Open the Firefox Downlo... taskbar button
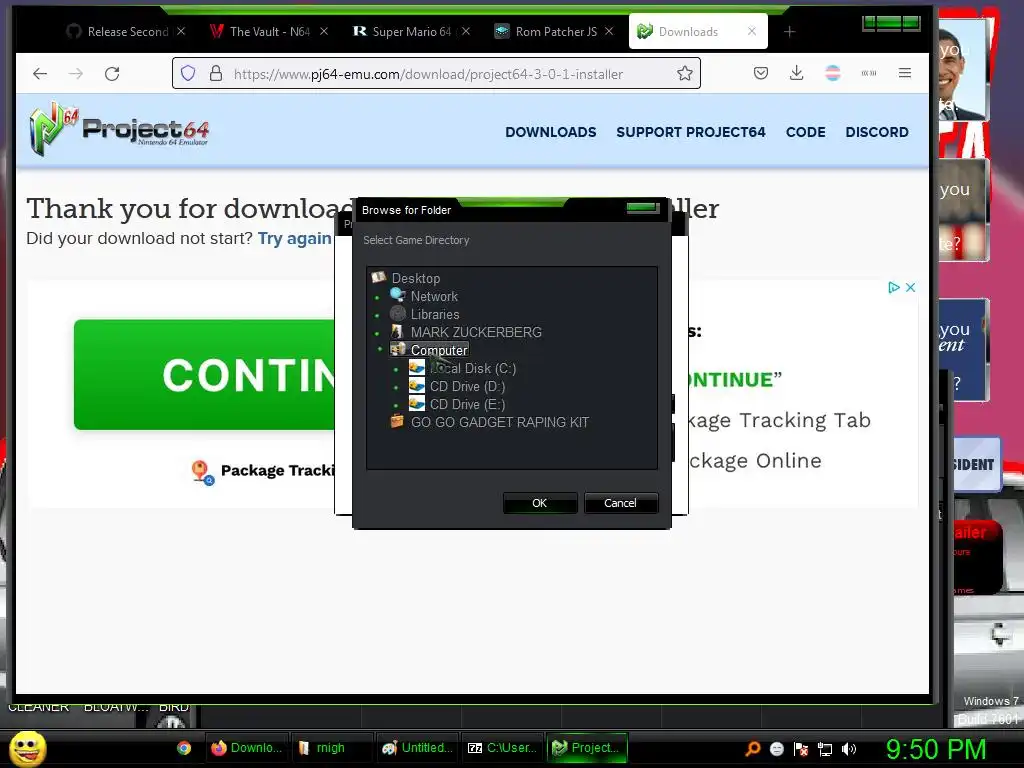The height and width of the screenshot is (768, 1024). point(247,748)
